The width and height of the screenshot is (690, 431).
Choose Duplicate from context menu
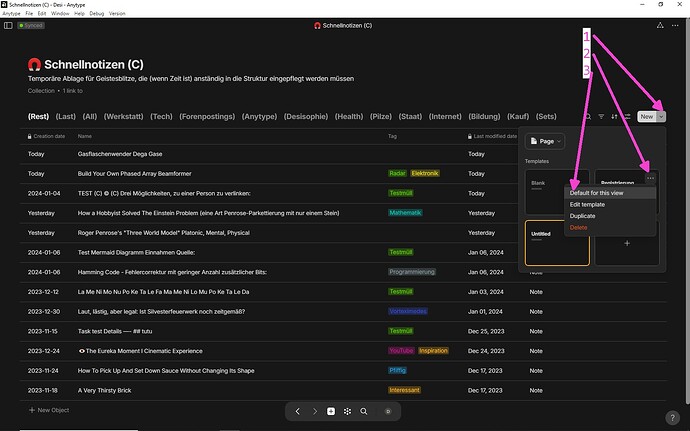[x=610, y=216]
